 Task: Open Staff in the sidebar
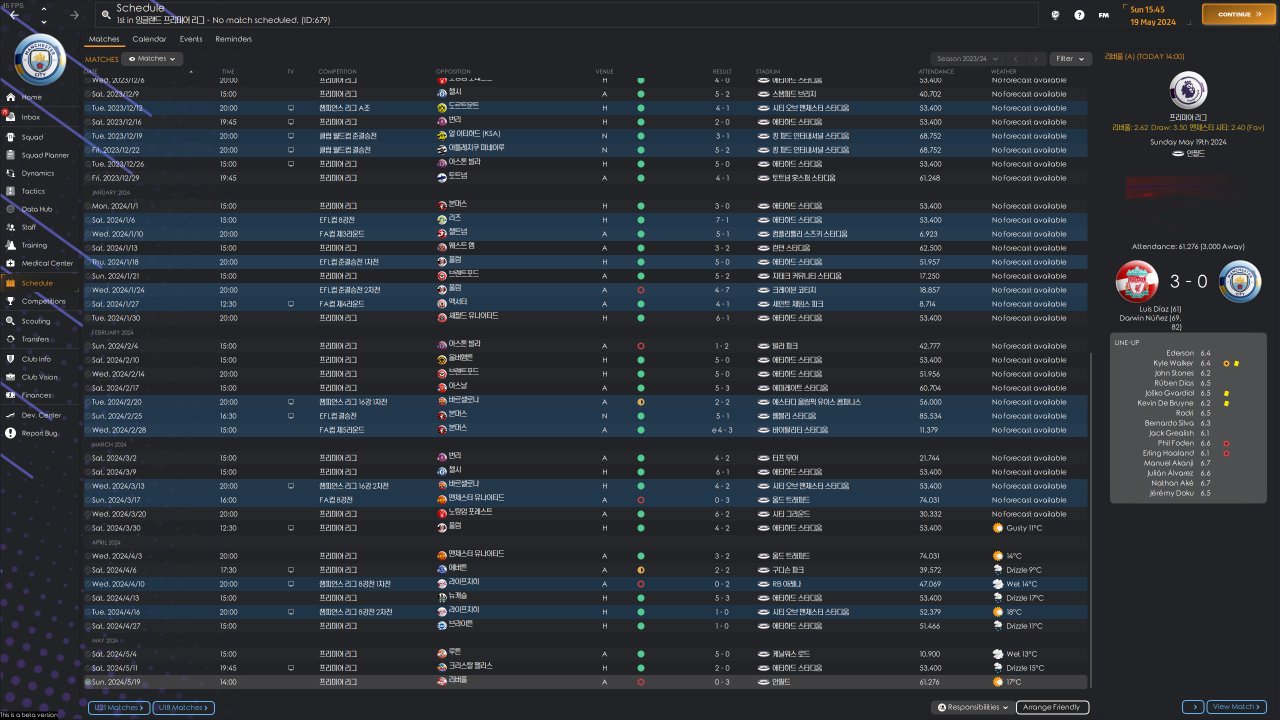[x=30, y=227]
